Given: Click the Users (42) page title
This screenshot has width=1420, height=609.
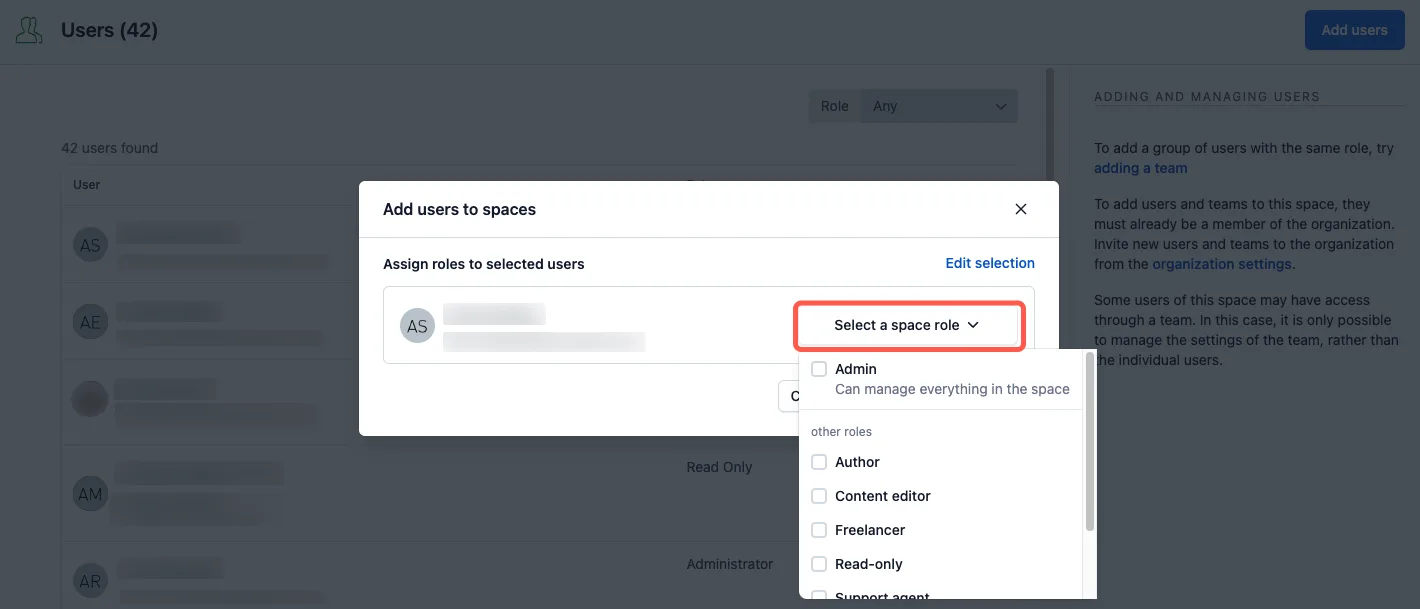Looking at the screenshot, I should (110, 30).
